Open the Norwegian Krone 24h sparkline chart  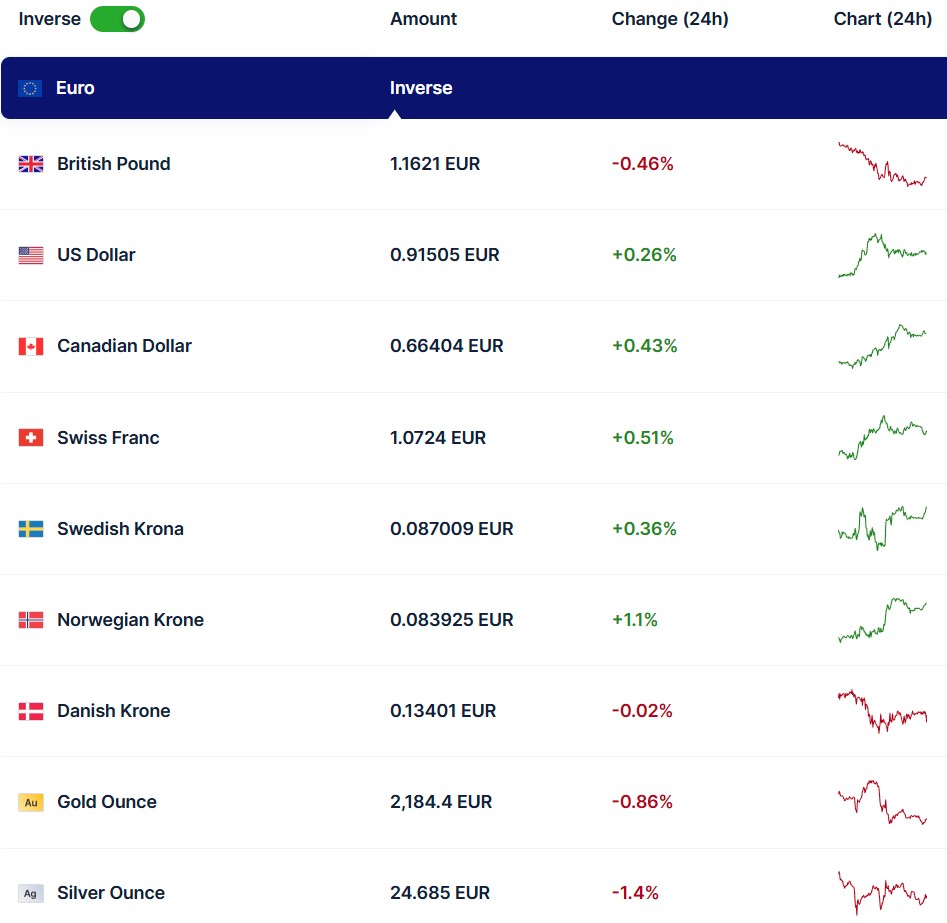click(882, 620)
